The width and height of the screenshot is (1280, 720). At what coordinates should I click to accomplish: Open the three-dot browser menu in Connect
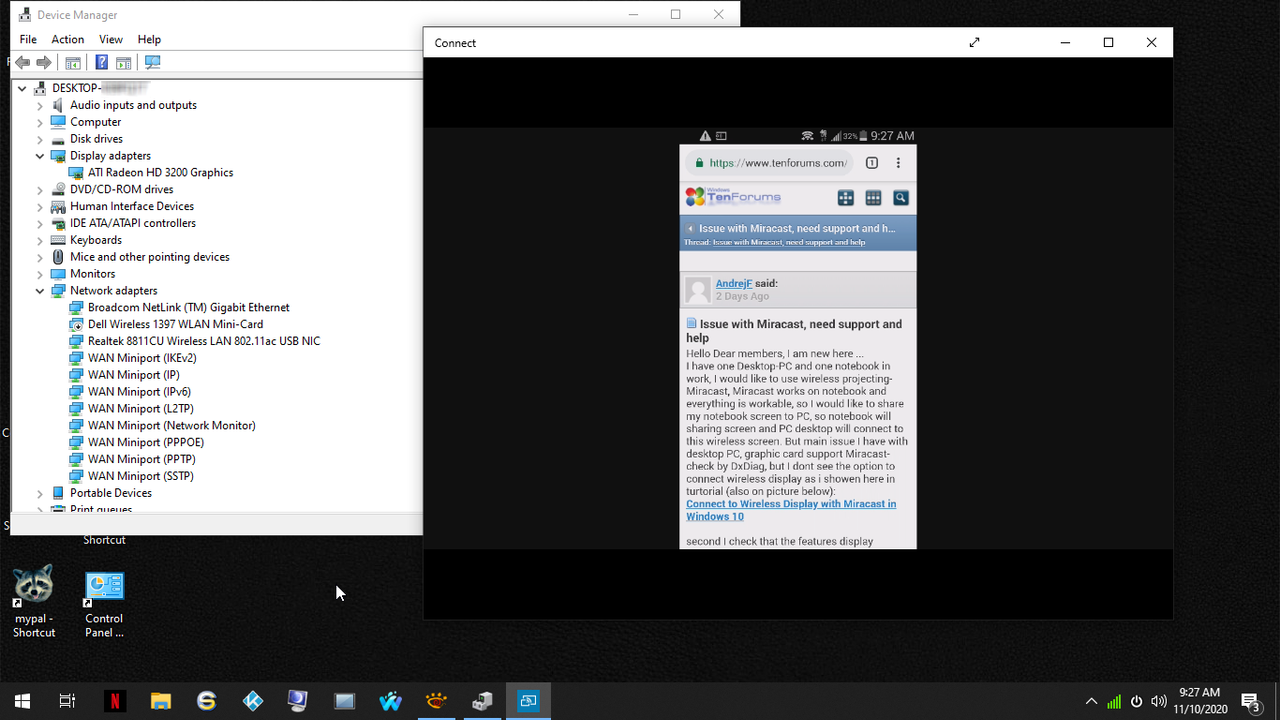click(x=898, y=163)
